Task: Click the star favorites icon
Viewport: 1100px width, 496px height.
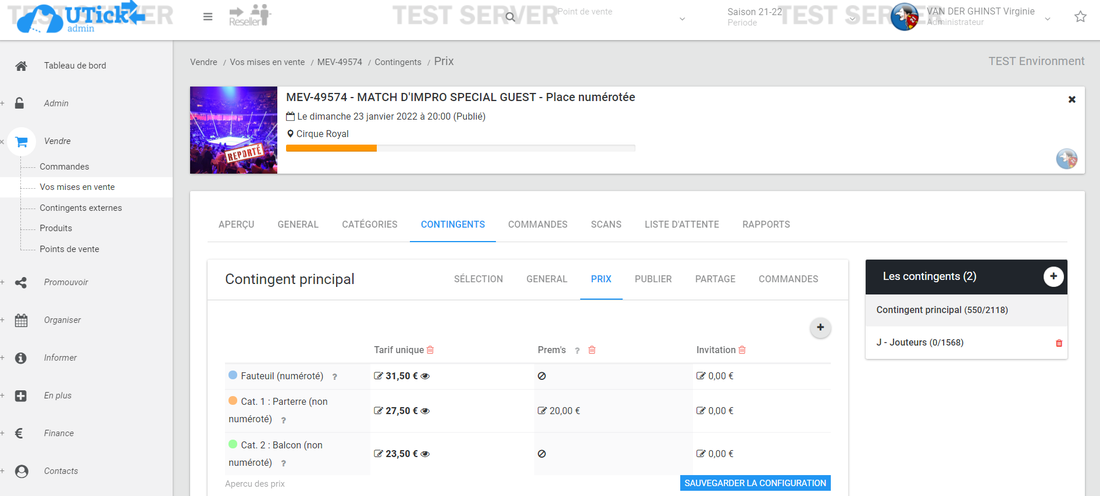Action: pyautogui.click(x=1080, y=17)
